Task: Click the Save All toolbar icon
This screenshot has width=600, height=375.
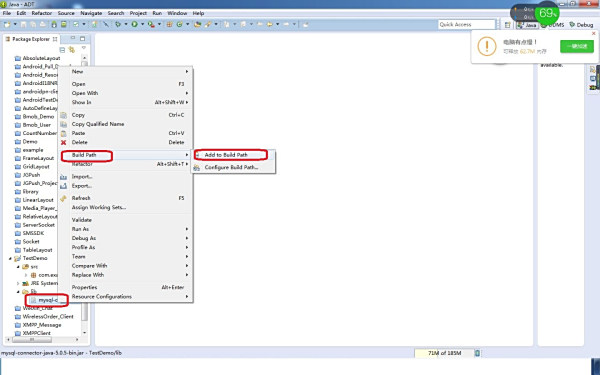Action: coord(33,24)
